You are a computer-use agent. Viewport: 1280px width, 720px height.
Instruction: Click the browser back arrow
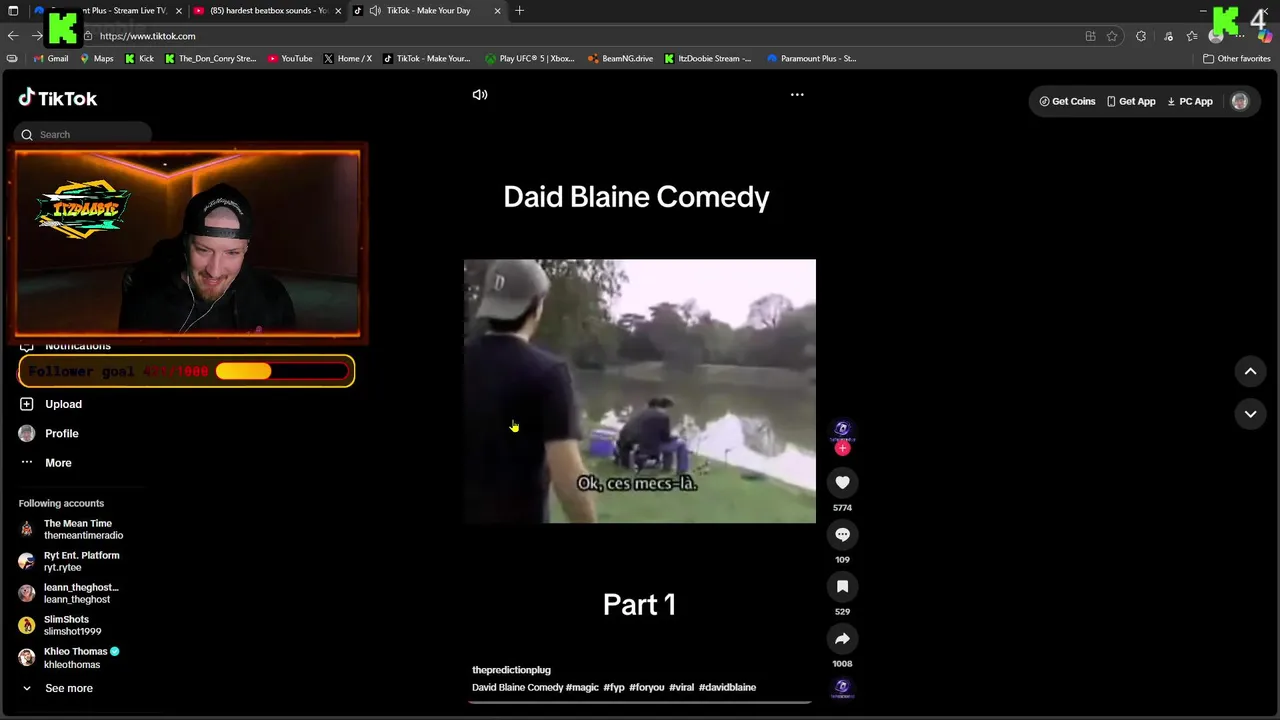(x=13, y=36)
